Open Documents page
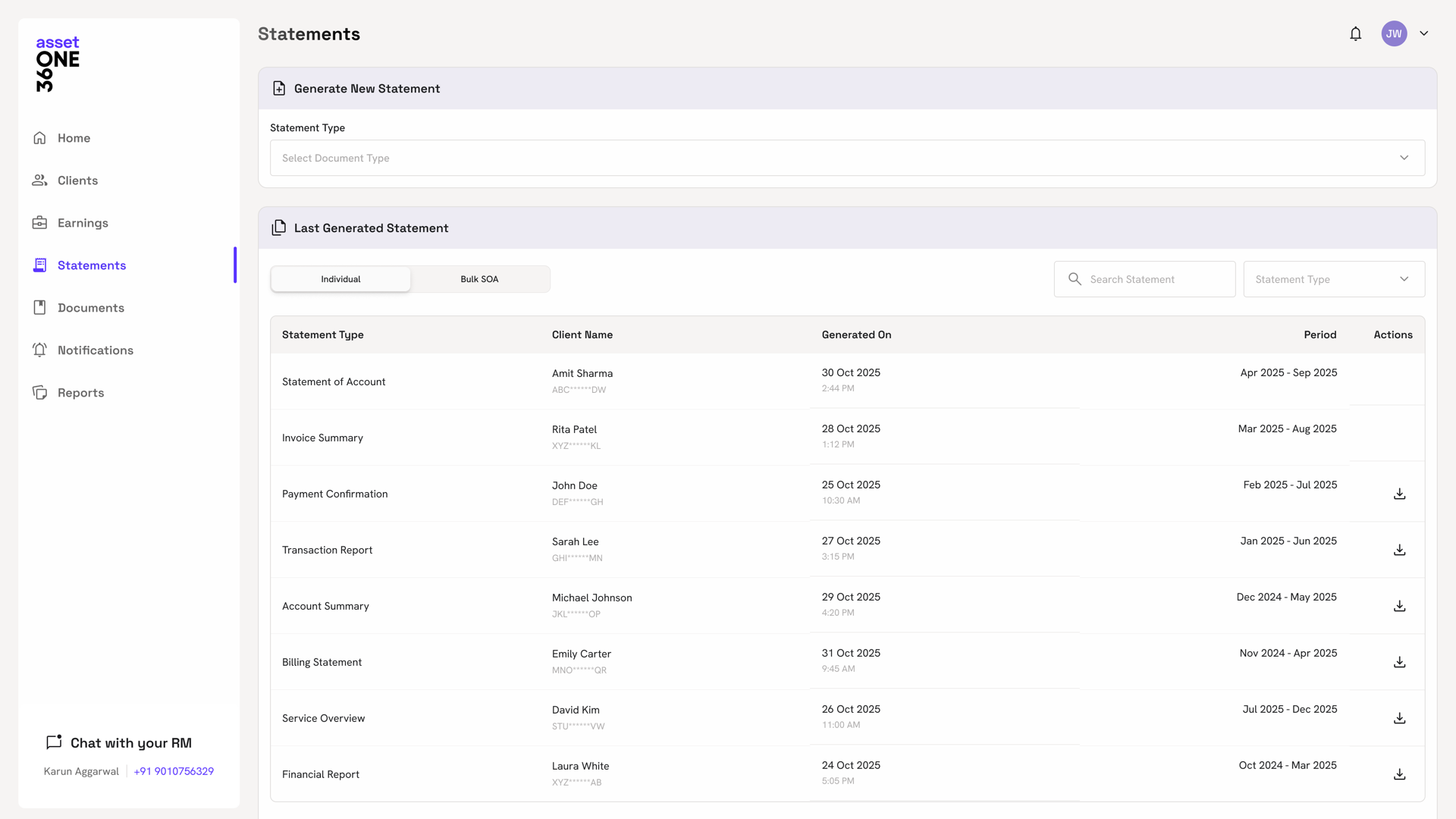 (91, 308)
